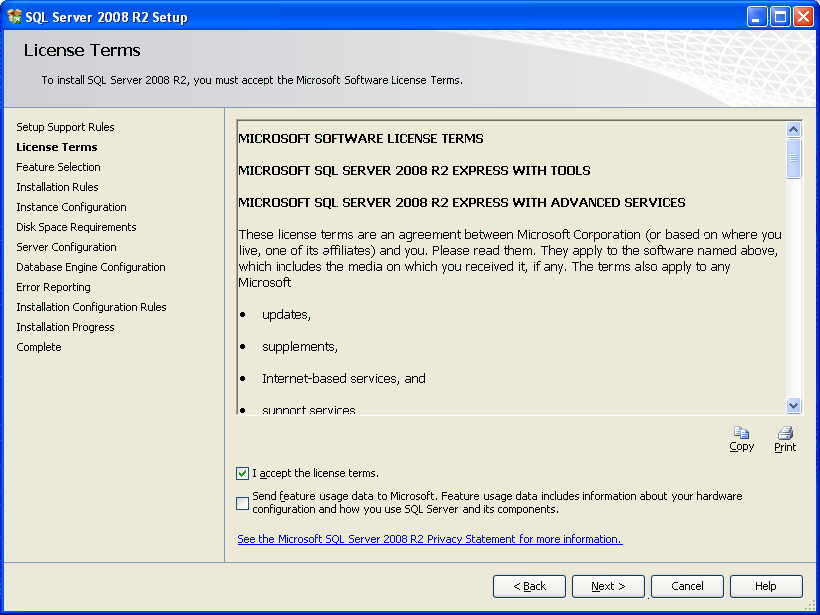Screen dimensions: 820x615
Task: Select the Setup Support Rules step
Action: (x=65, y=127)
